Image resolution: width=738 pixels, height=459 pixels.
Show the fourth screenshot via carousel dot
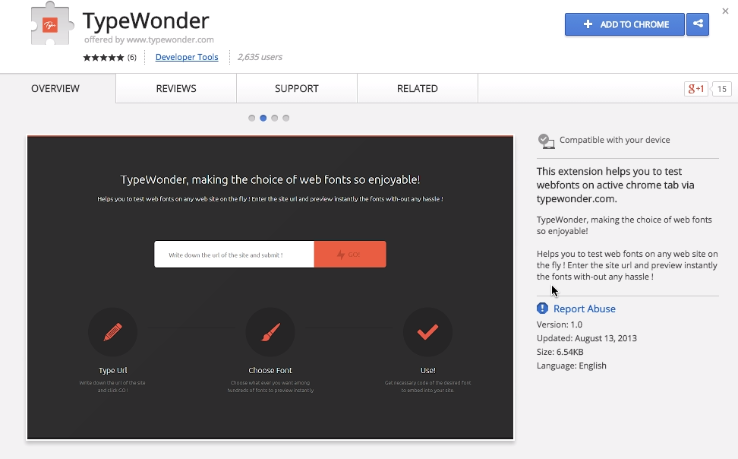click(286, 118)
